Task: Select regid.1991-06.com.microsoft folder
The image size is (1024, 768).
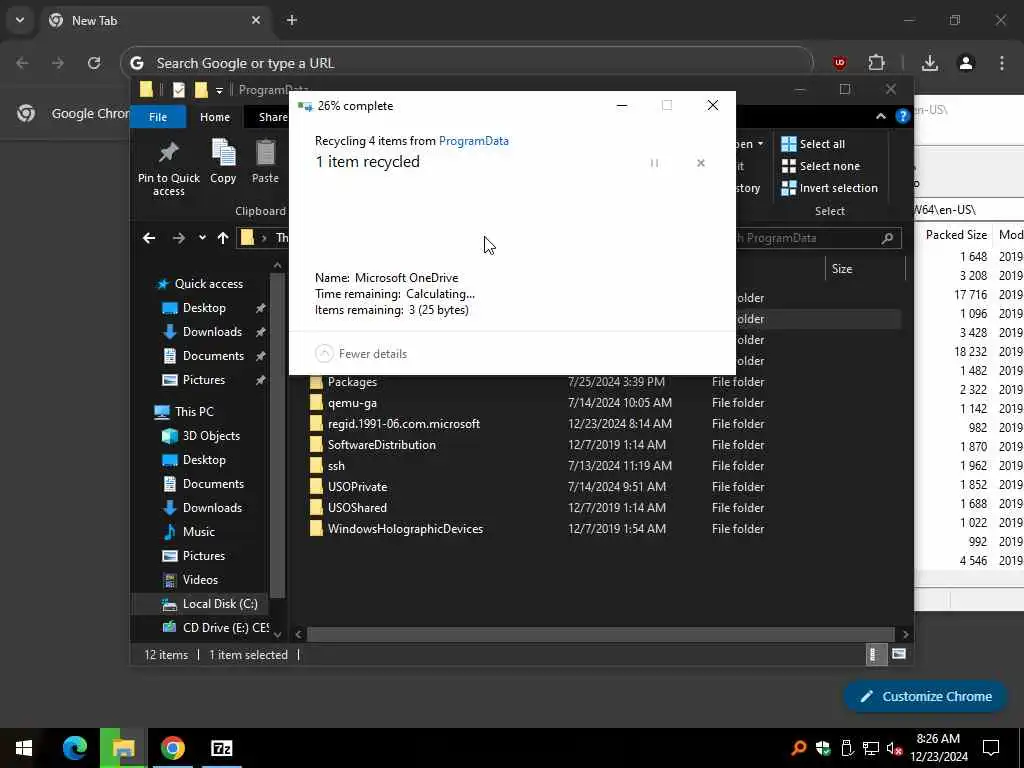Action: [x=404, y=424]
